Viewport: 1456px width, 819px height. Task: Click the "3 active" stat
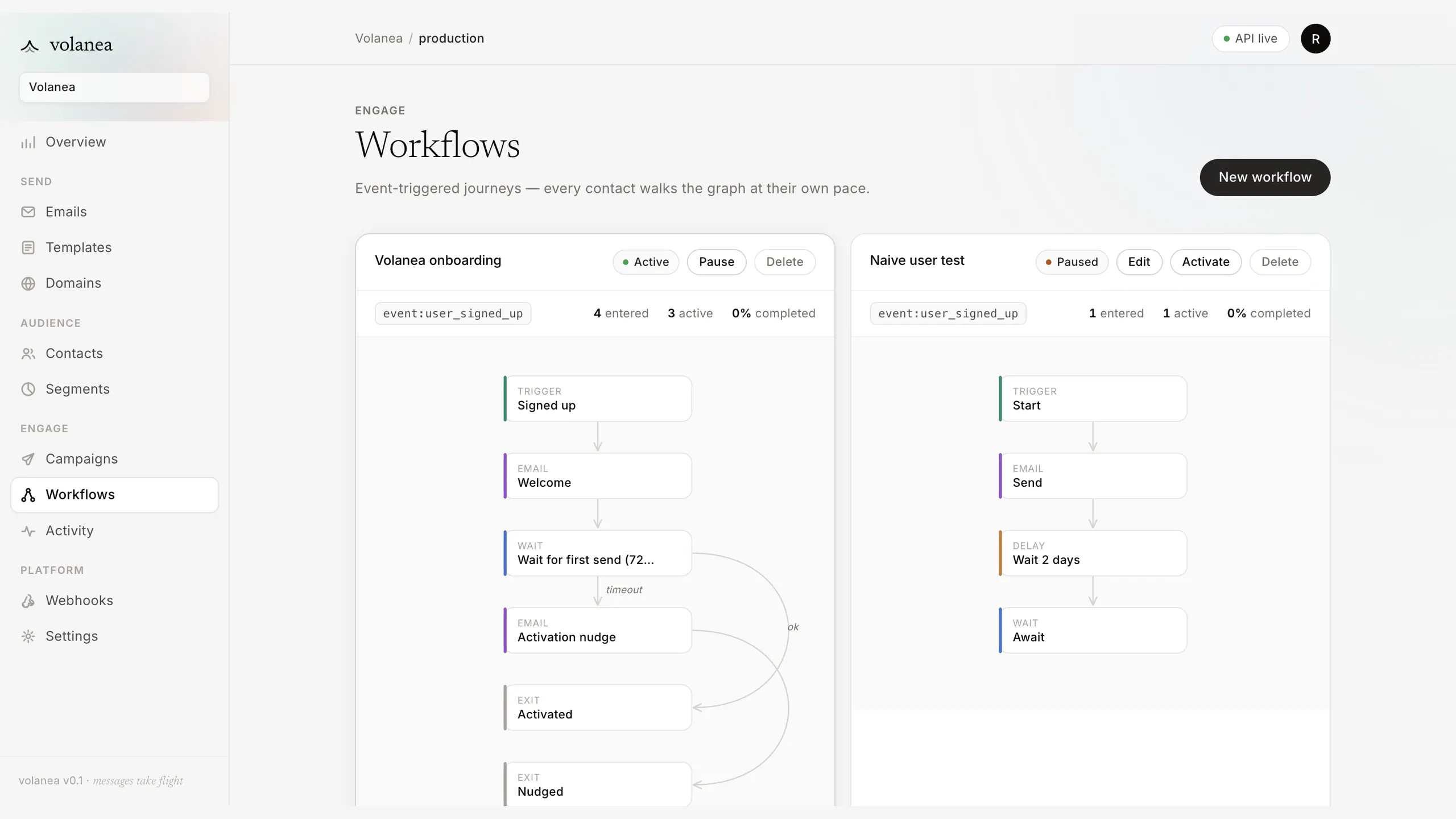click(x=690, y=314)
